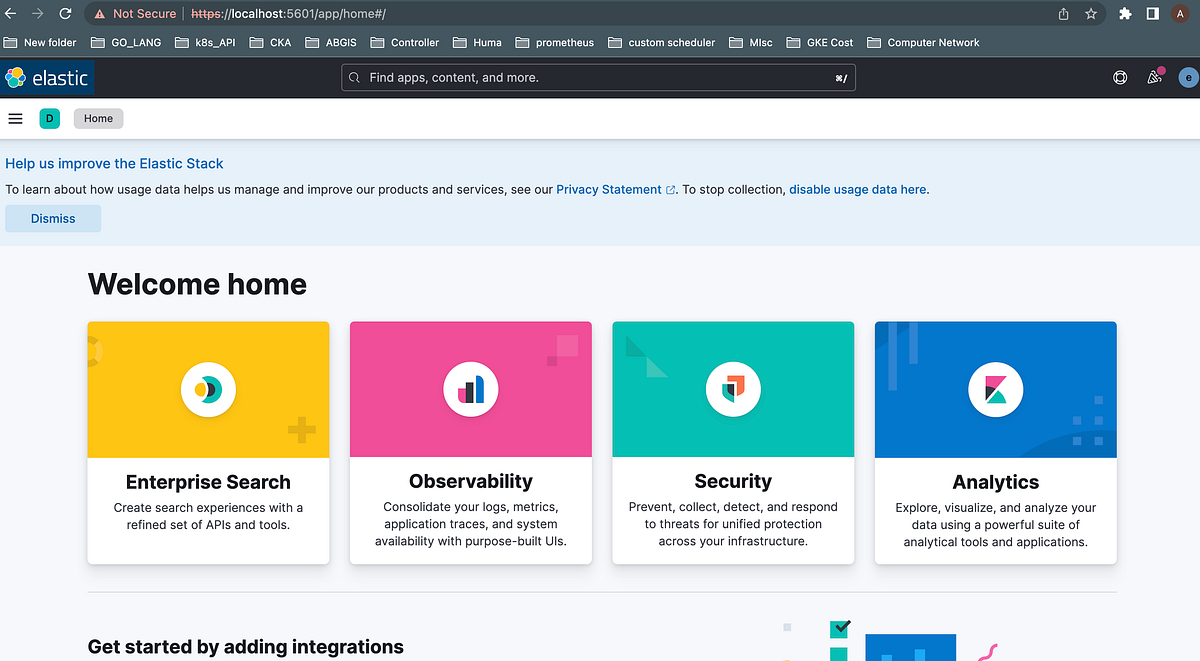
Task: Open the newsfeed notification icon with pink dot
Action: point(1154,77)
